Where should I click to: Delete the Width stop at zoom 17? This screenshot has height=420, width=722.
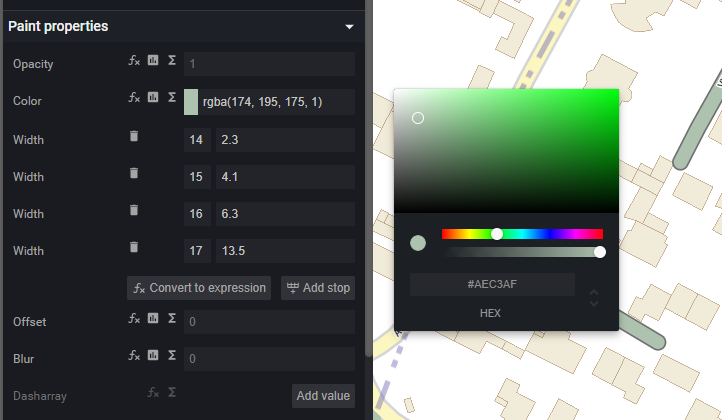(134, 247)
